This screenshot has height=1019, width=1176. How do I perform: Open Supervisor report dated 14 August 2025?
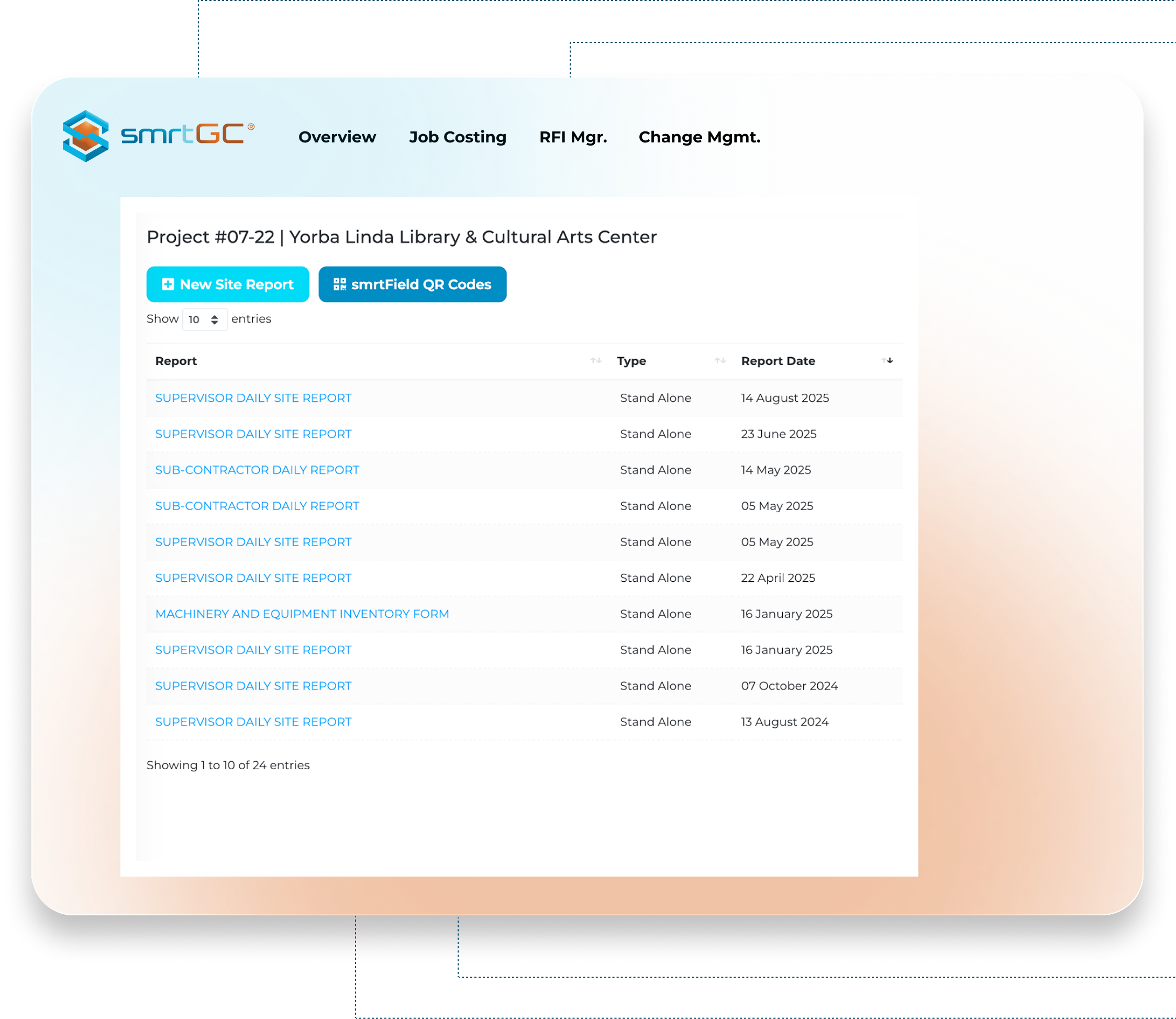pyautogui.click(x=253, y=398)
